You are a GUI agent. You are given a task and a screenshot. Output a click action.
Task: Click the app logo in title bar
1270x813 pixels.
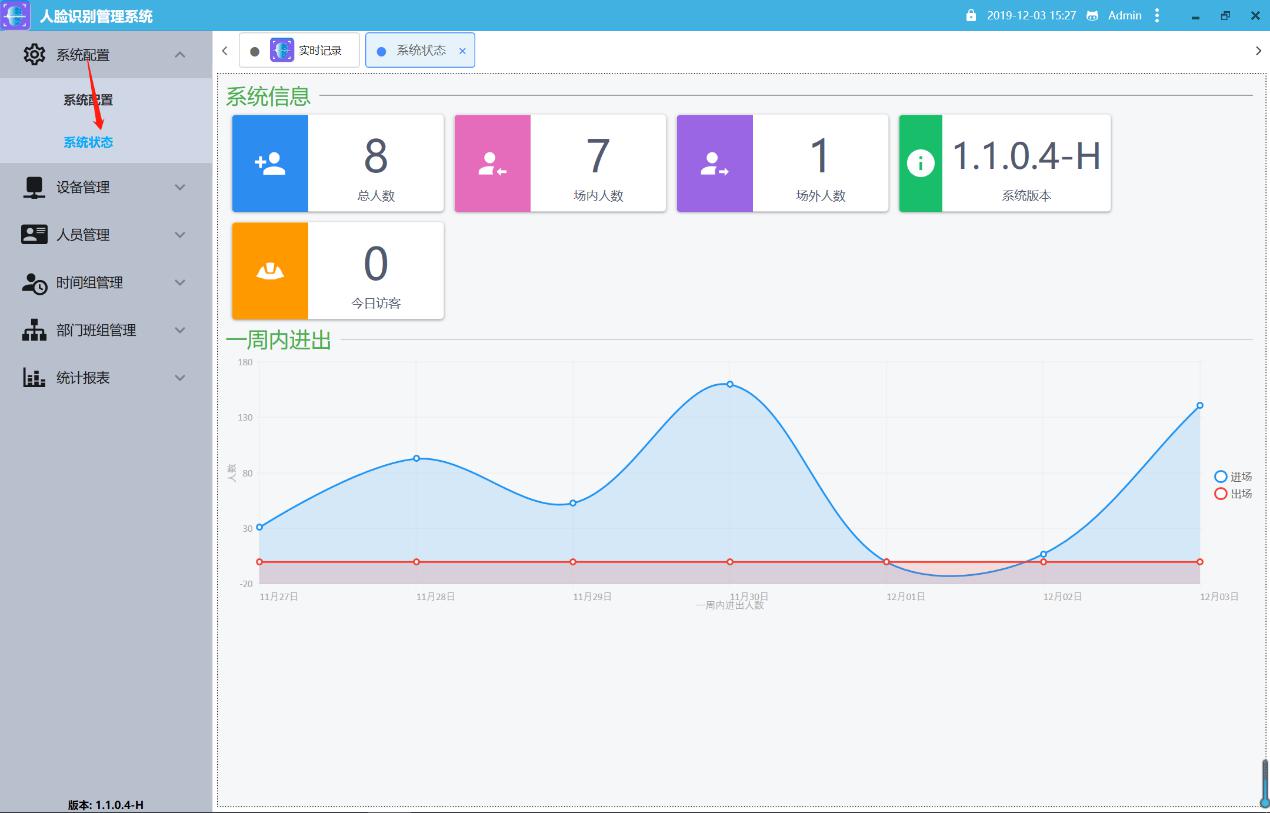16,16
